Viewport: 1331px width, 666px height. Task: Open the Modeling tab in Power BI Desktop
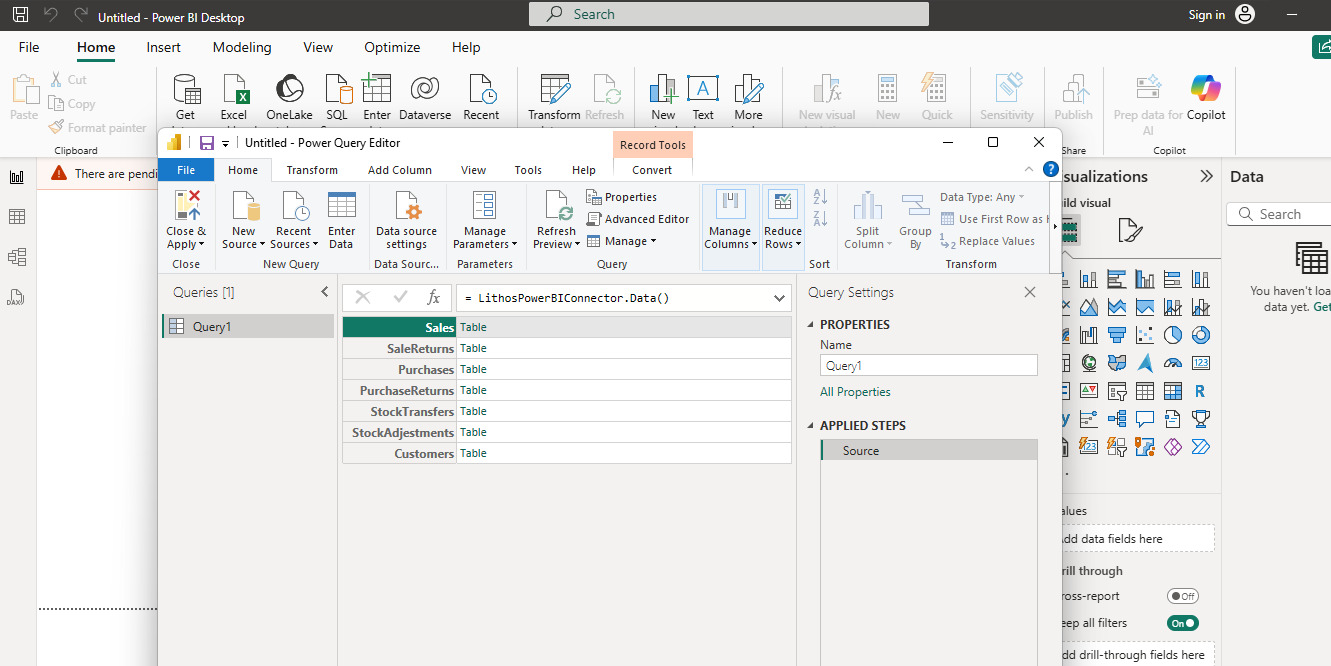coord(242,47)
